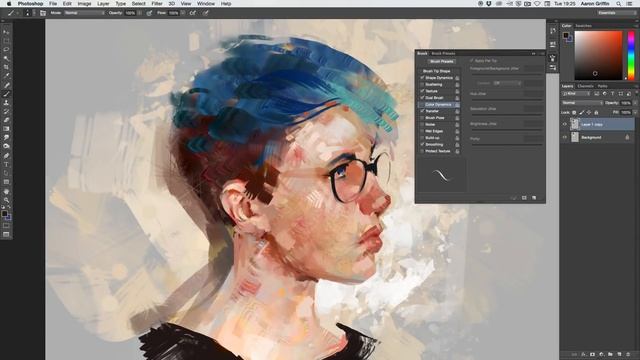
Task: Select the Quick Selection tool
Action: (x=6, y=58)
